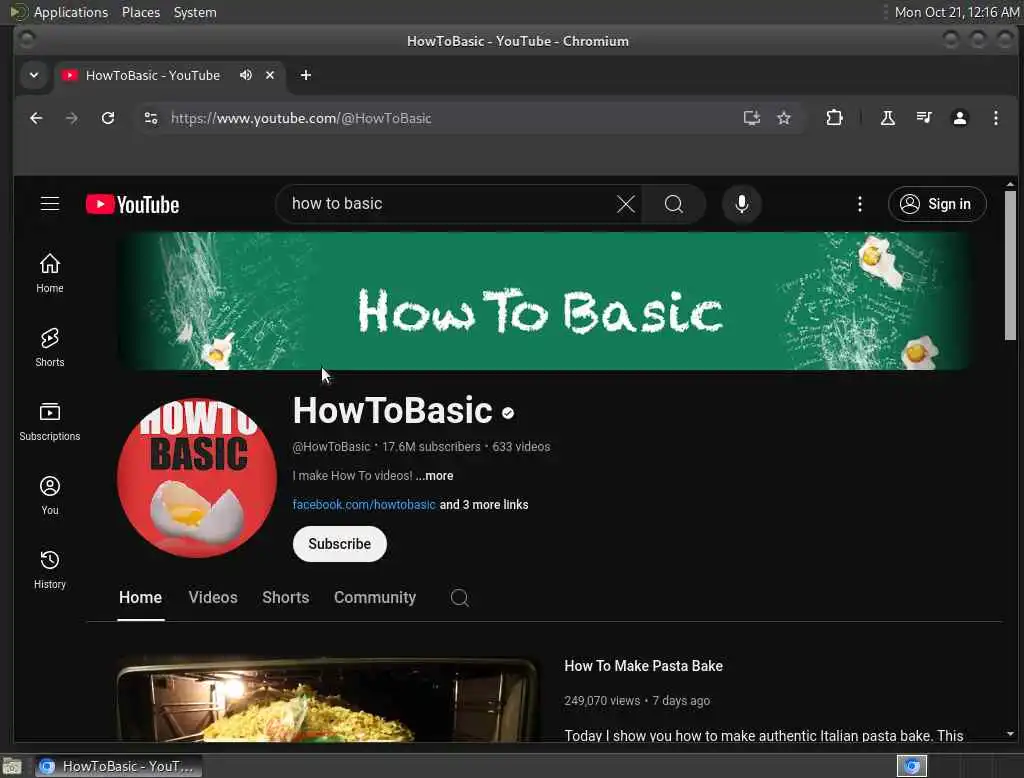Click the 17.6M subscribers text
The height and width of the screenshot is (778, 1024).
coord(431,447)
